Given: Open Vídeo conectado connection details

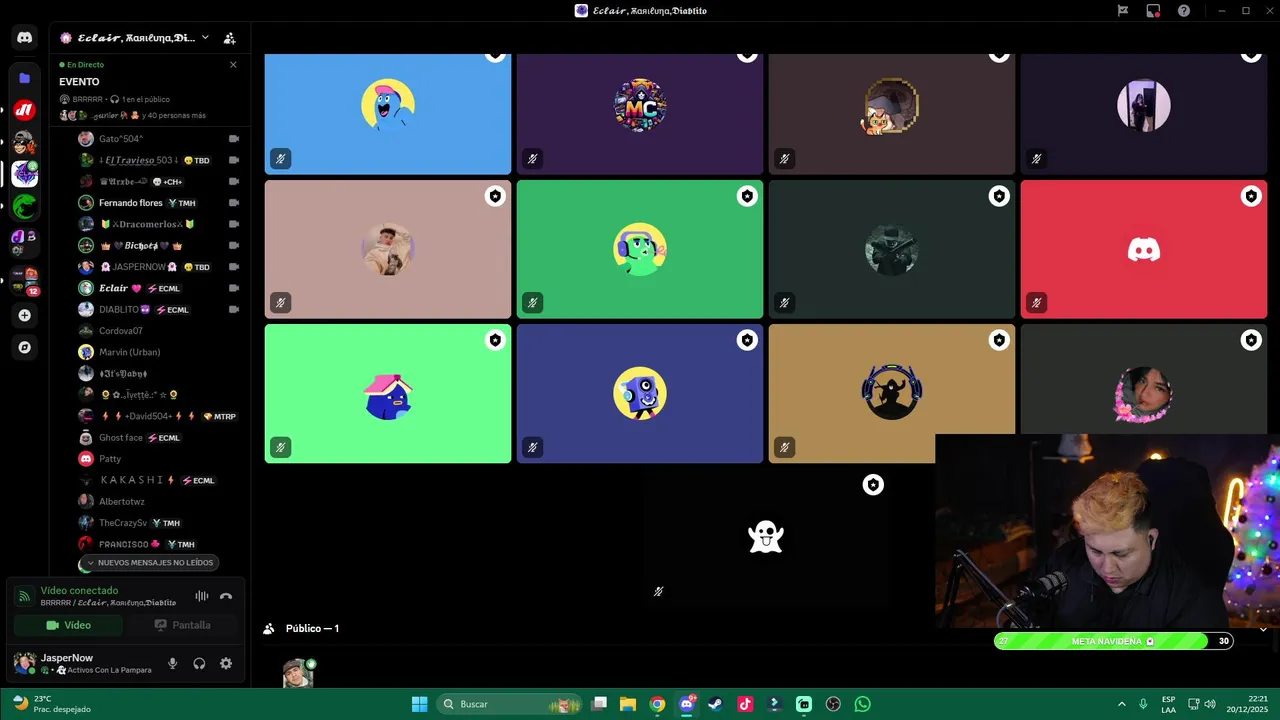Looking at the screenshot, I should tap(79, 591).
